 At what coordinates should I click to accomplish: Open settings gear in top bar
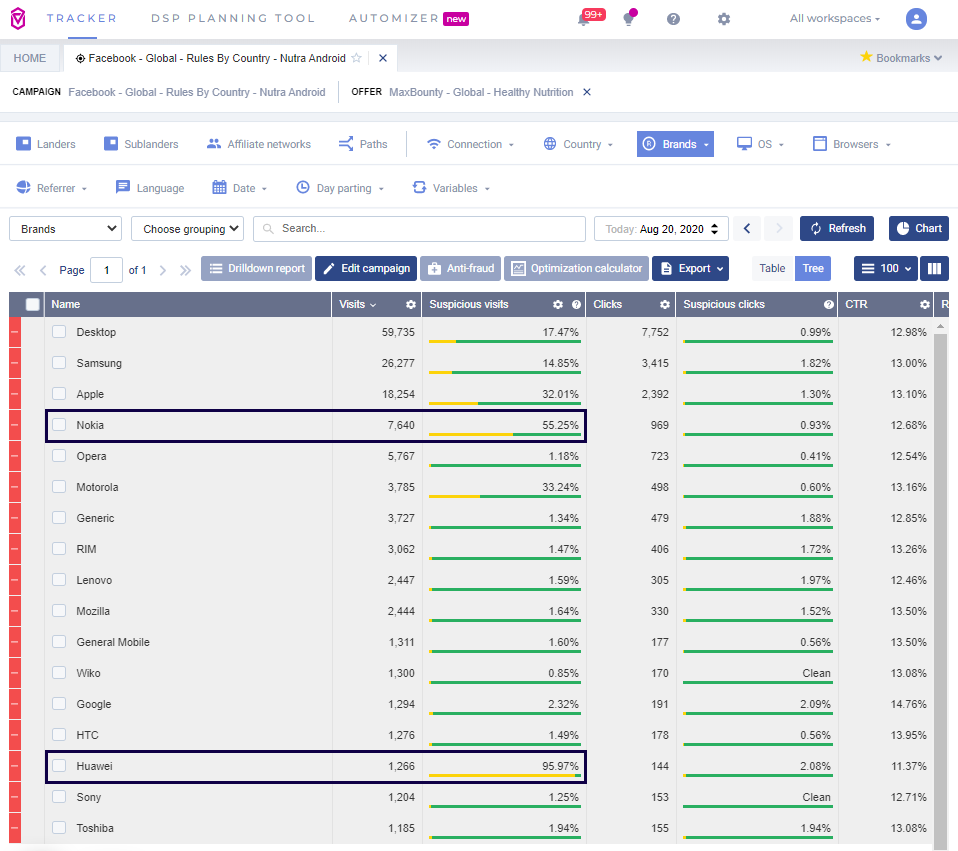pos(724,19)
